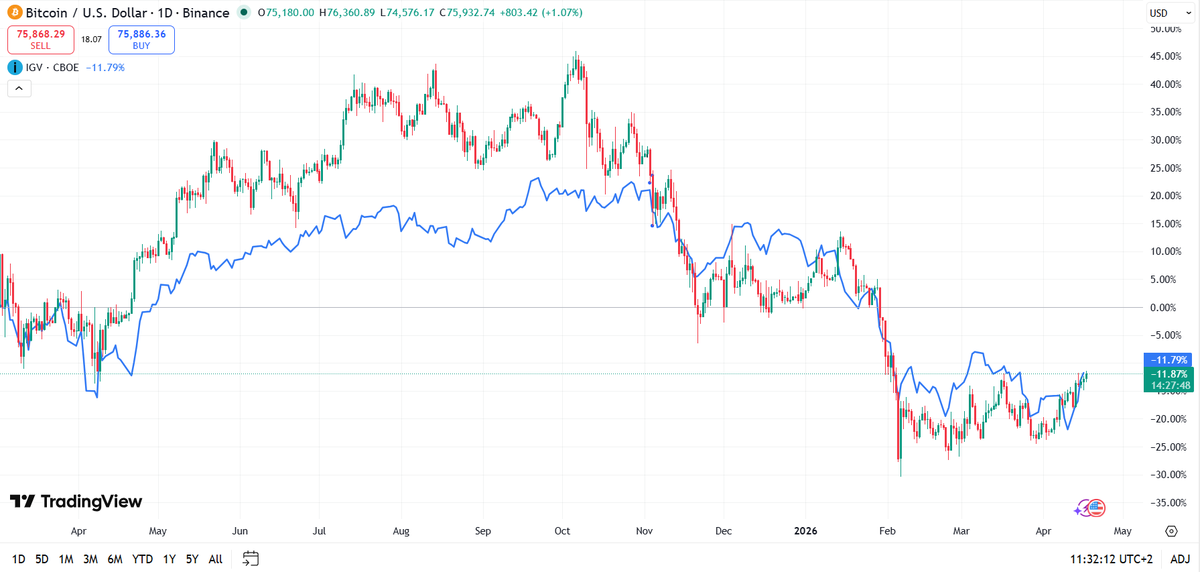Click the blue IGV price label on axis

(1169, 359)
